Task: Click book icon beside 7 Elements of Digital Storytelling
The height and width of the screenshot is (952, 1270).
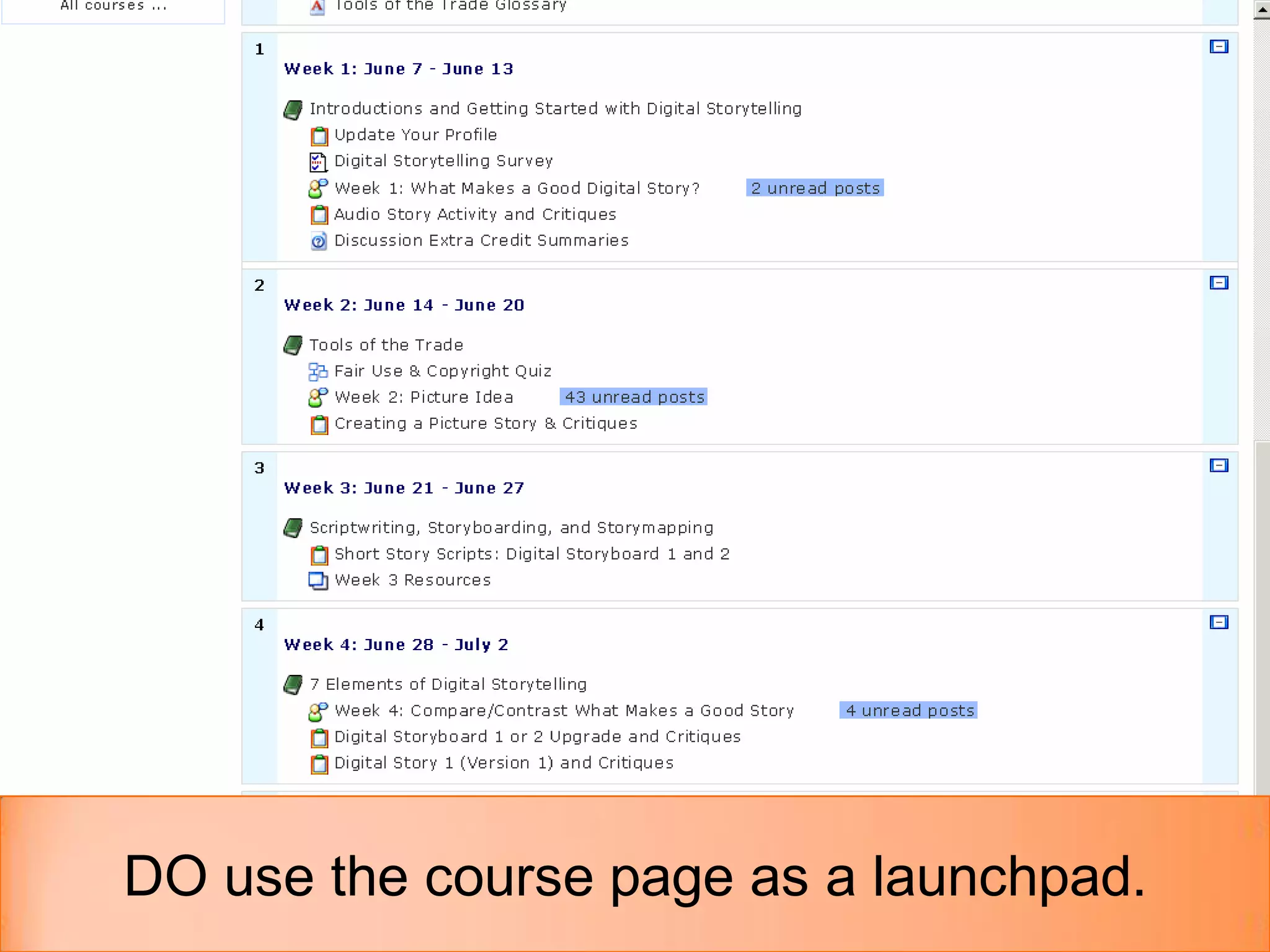Action: (x=293, y=685)
